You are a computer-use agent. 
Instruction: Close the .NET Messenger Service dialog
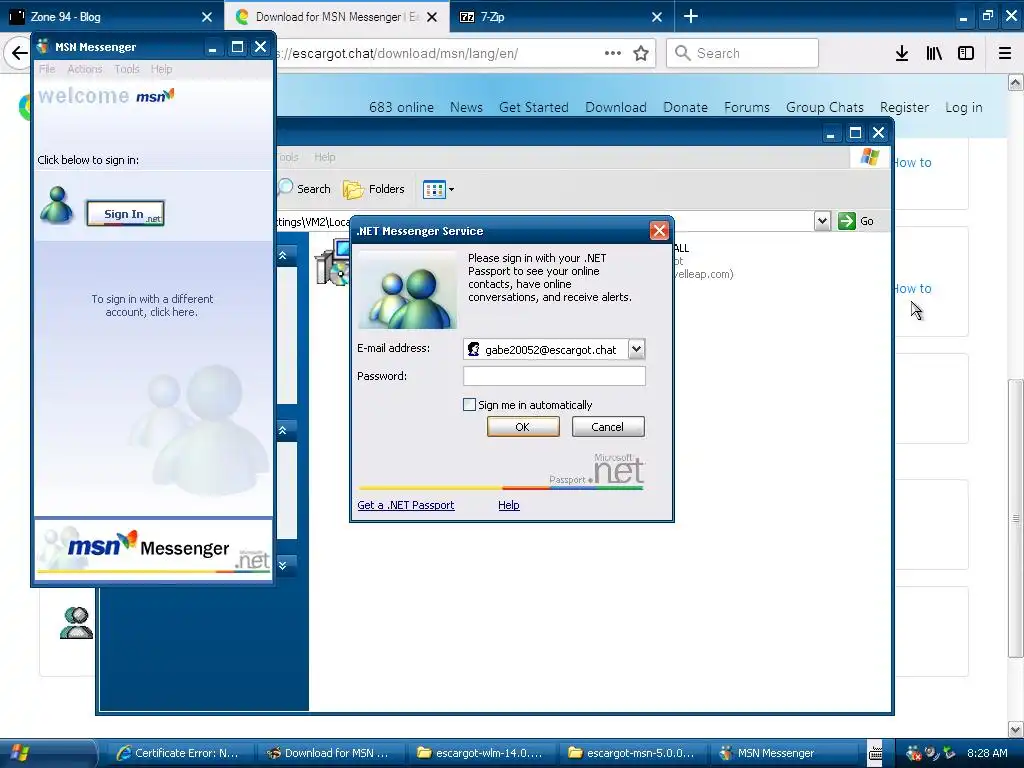tap(659, 231)
